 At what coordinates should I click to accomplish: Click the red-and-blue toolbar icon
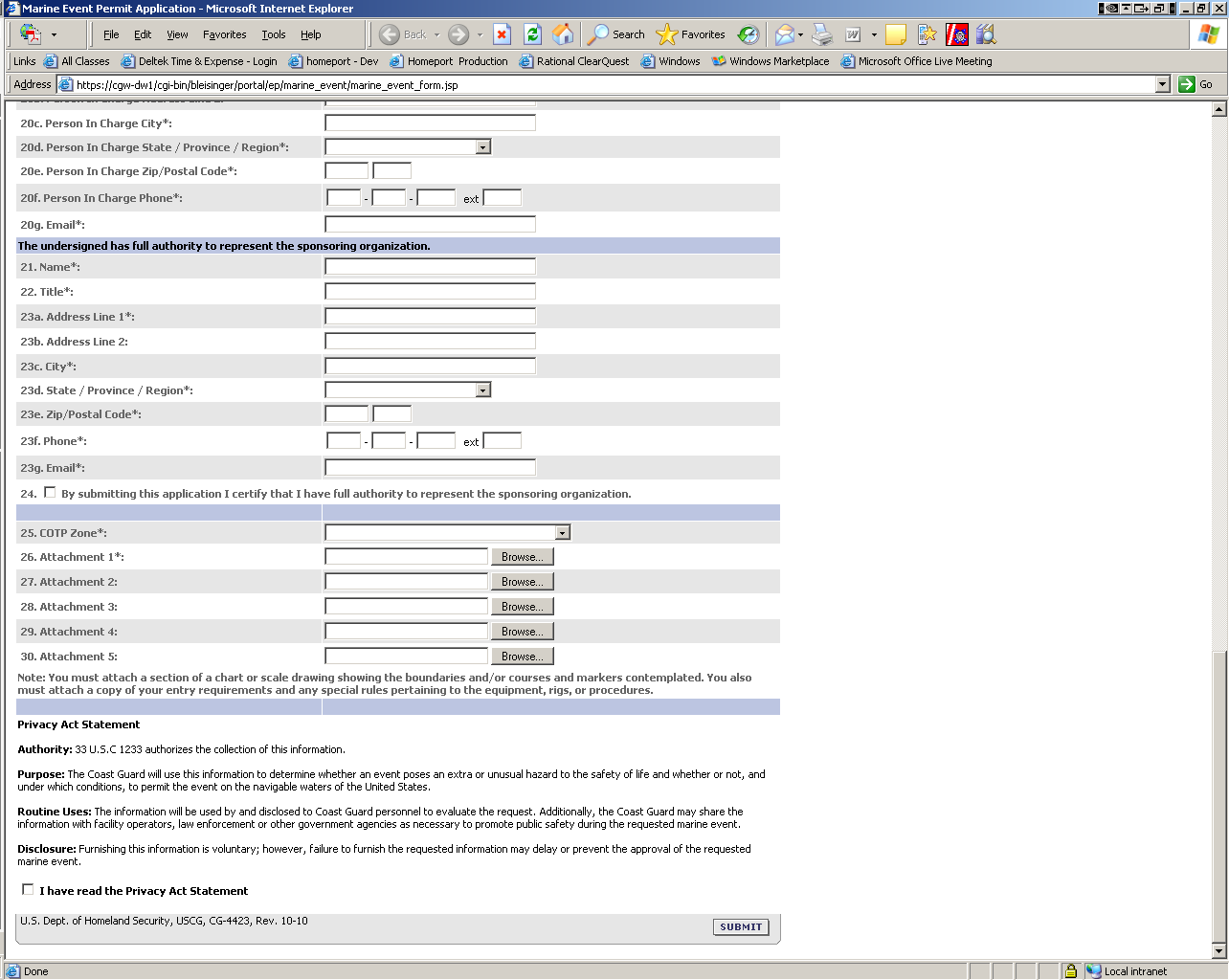957,34
